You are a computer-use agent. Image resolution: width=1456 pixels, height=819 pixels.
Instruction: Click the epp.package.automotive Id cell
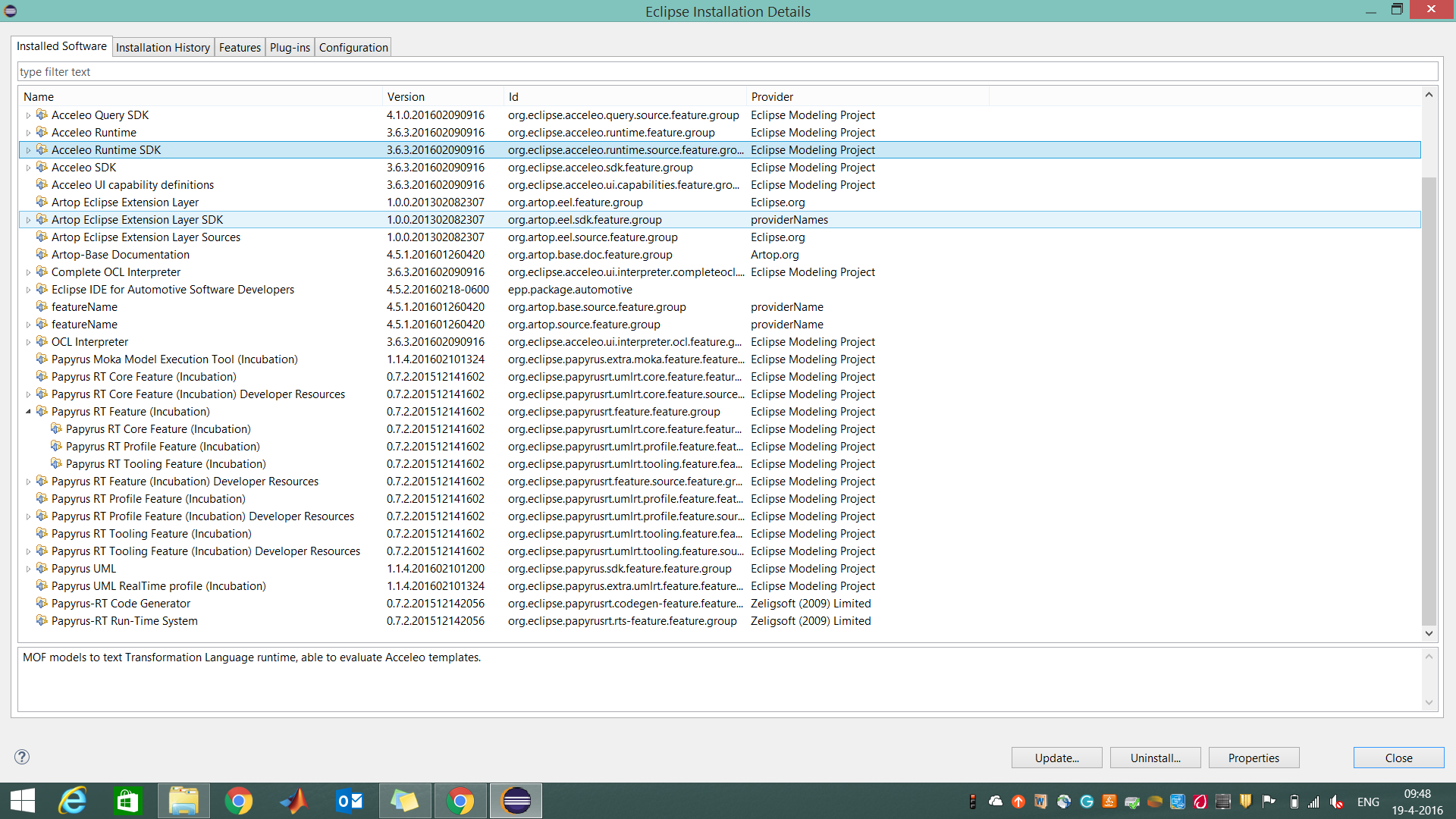pos(570,289)
